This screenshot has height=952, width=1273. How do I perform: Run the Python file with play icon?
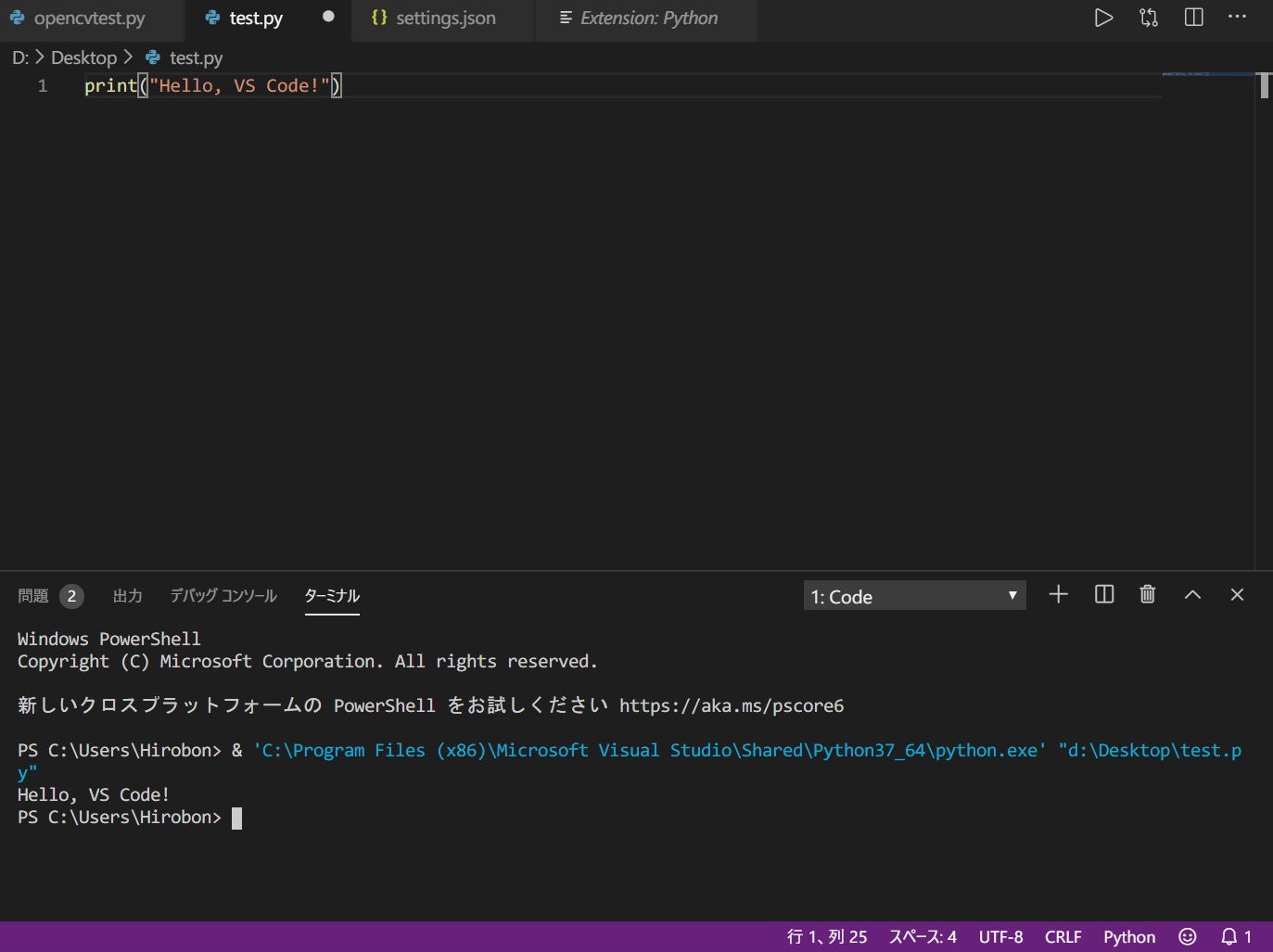pos(1103,18)
